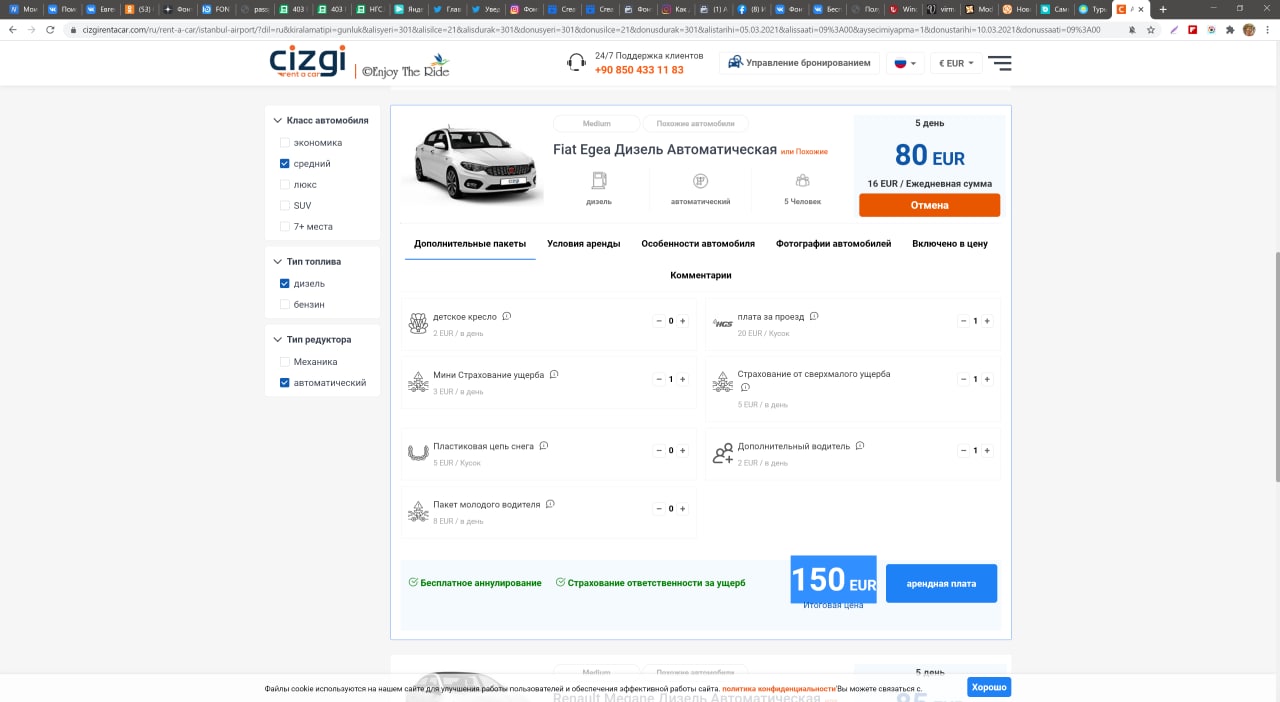Click info bubble under Страхование от сверхмалого ущерба

pos(745,387)
